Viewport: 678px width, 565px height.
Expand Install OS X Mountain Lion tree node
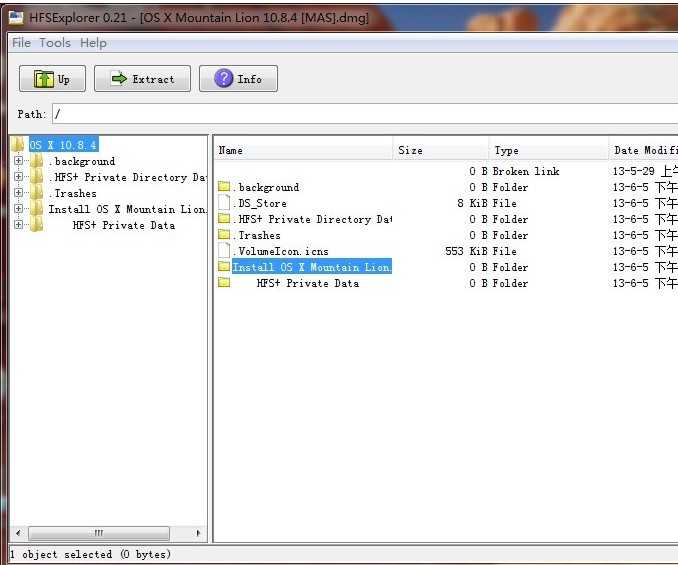tap(18, 209)
